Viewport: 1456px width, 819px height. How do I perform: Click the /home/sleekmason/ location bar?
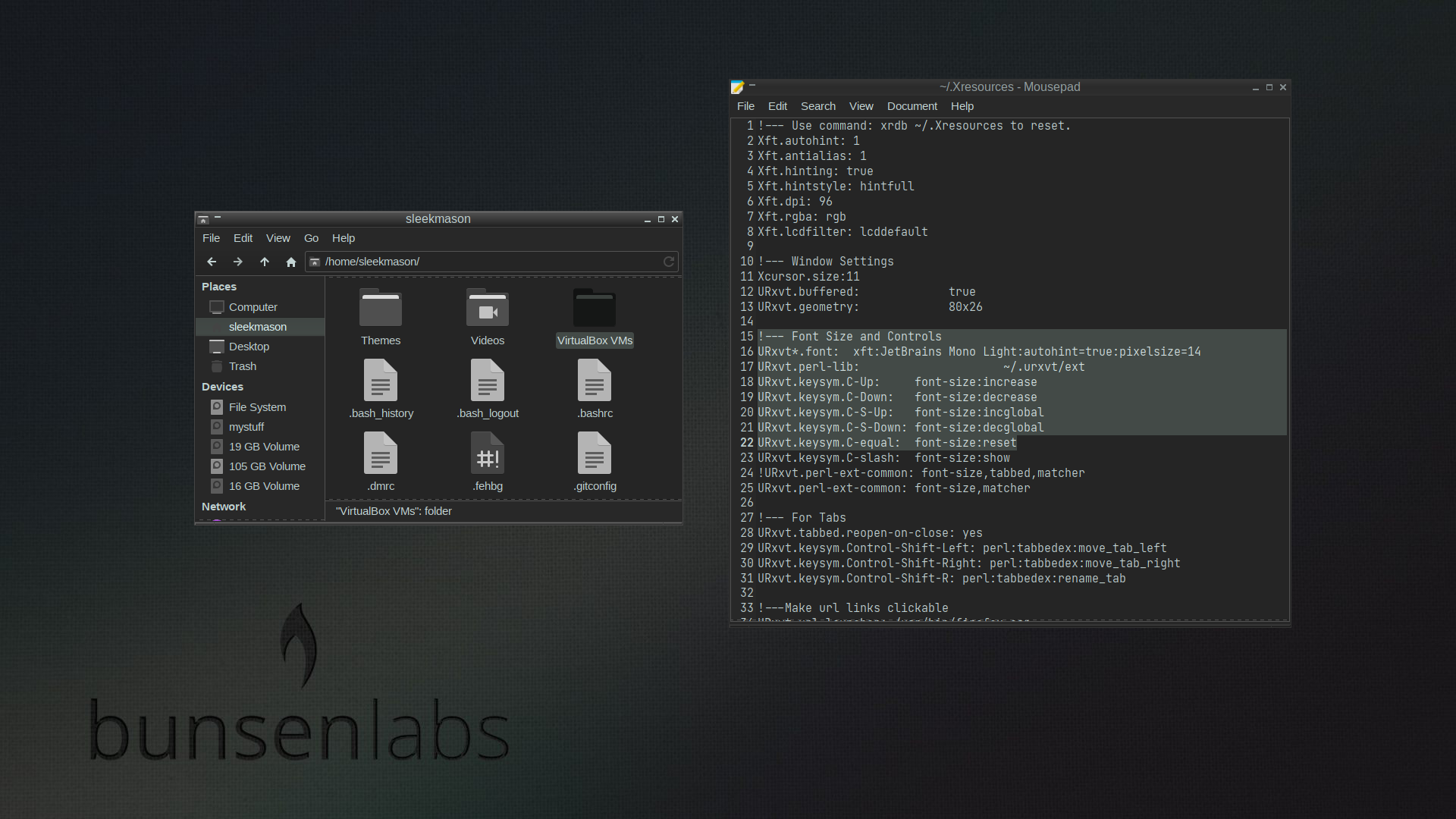(491, 262)
